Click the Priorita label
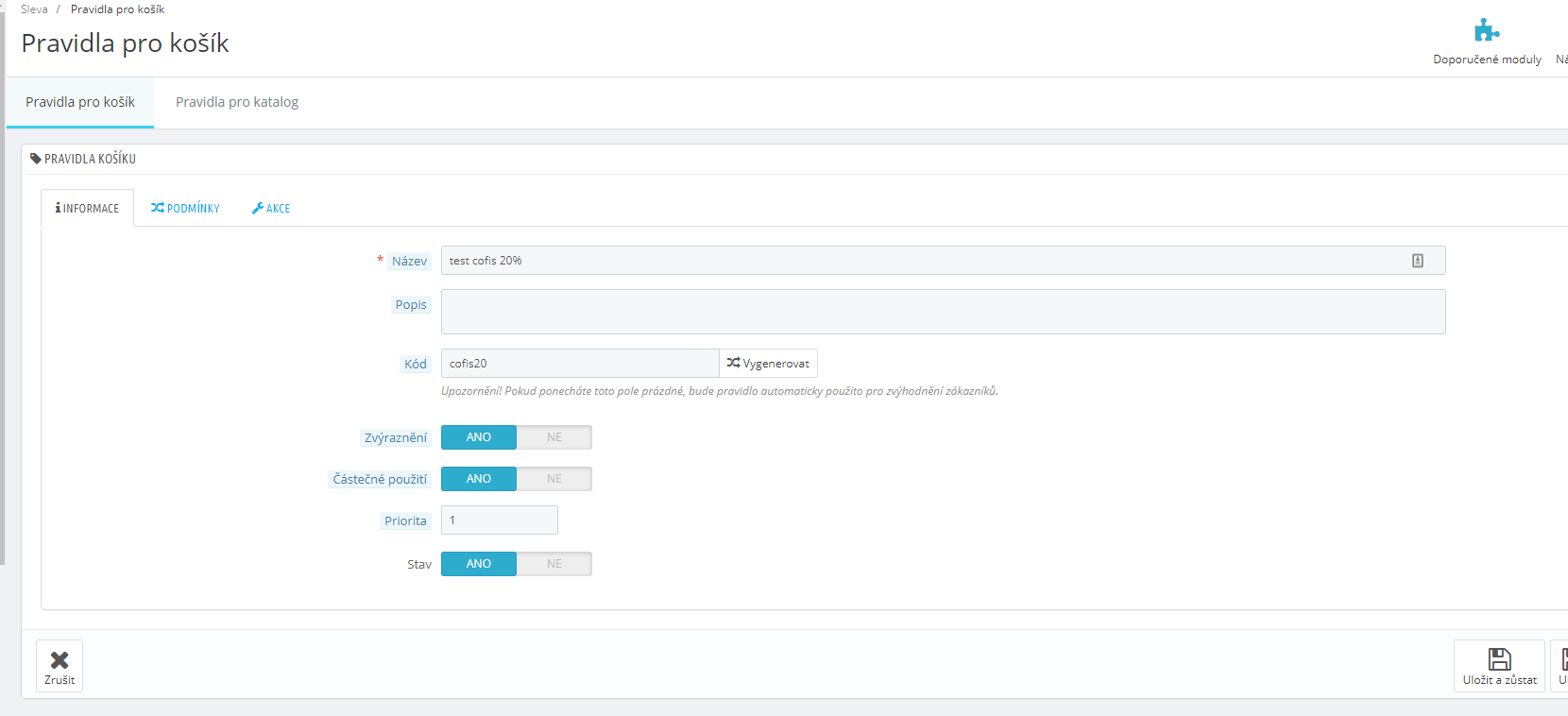The width and height of the screenshot is (1568, 716). pos(405,521)
